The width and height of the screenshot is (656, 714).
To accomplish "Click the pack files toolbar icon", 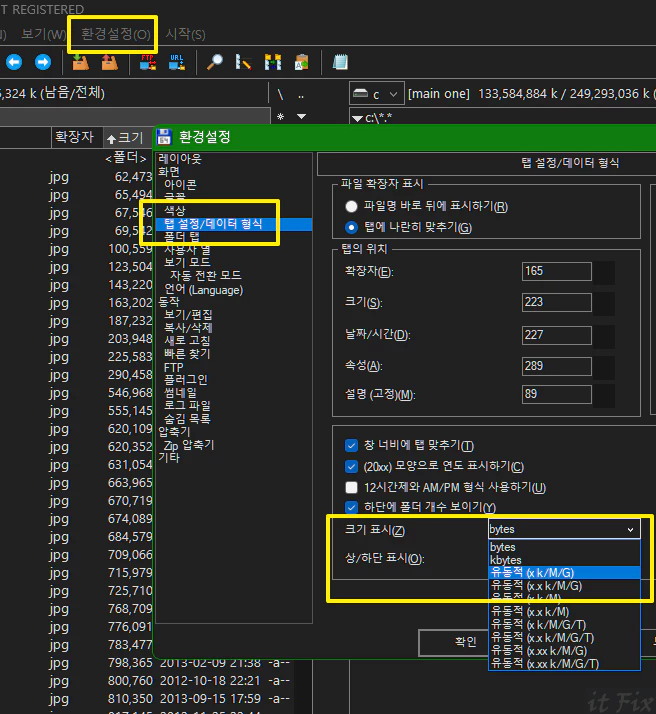I will (81, 62).
